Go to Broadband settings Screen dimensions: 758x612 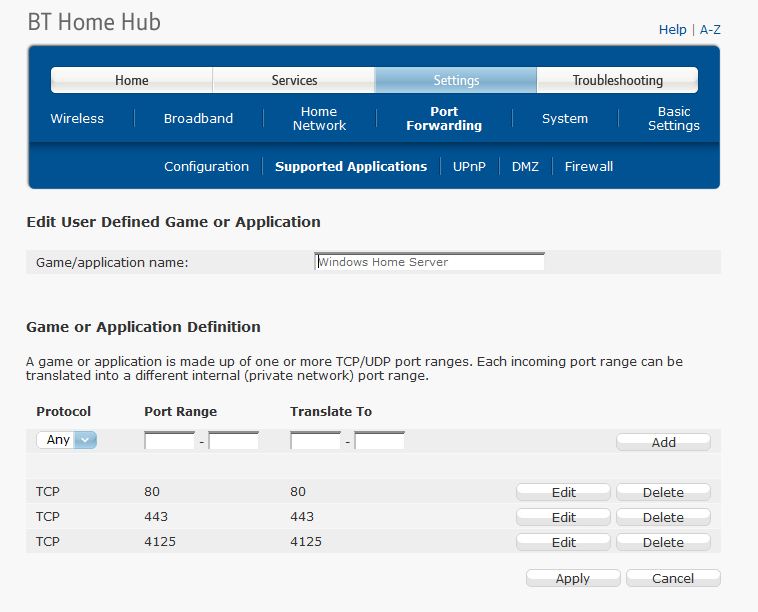198,118
